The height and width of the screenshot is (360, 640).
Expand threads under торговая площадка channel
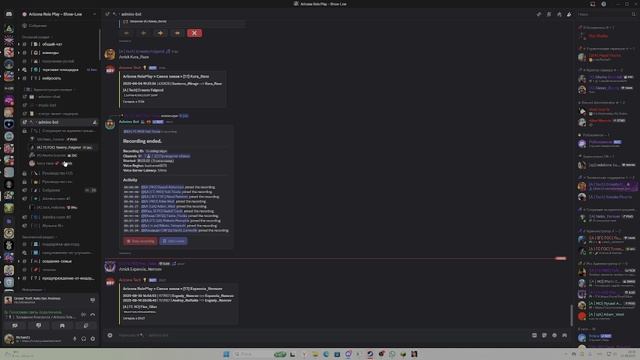tap(18, 70)
